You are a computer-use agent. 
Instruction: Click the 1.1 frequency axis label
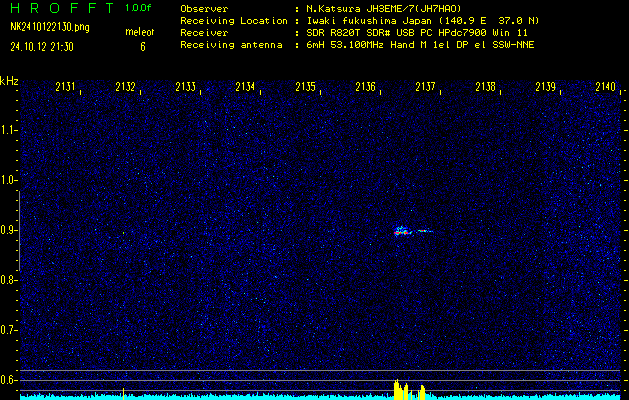[9, 130]
